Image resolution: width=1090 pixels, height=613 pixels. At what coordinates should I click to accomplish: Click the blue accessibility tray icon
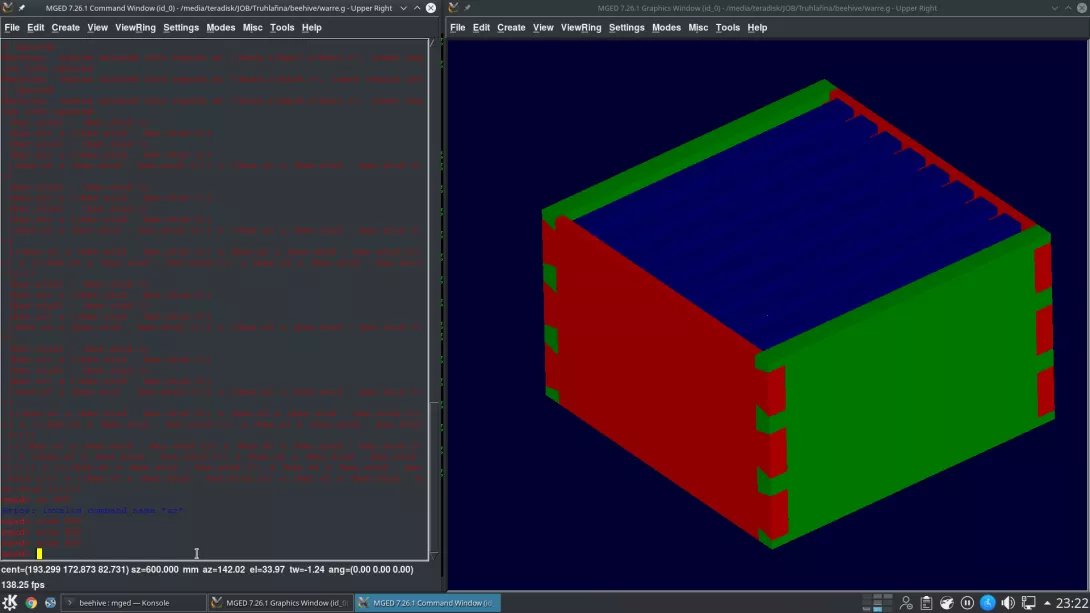click(x=987, y=603)
